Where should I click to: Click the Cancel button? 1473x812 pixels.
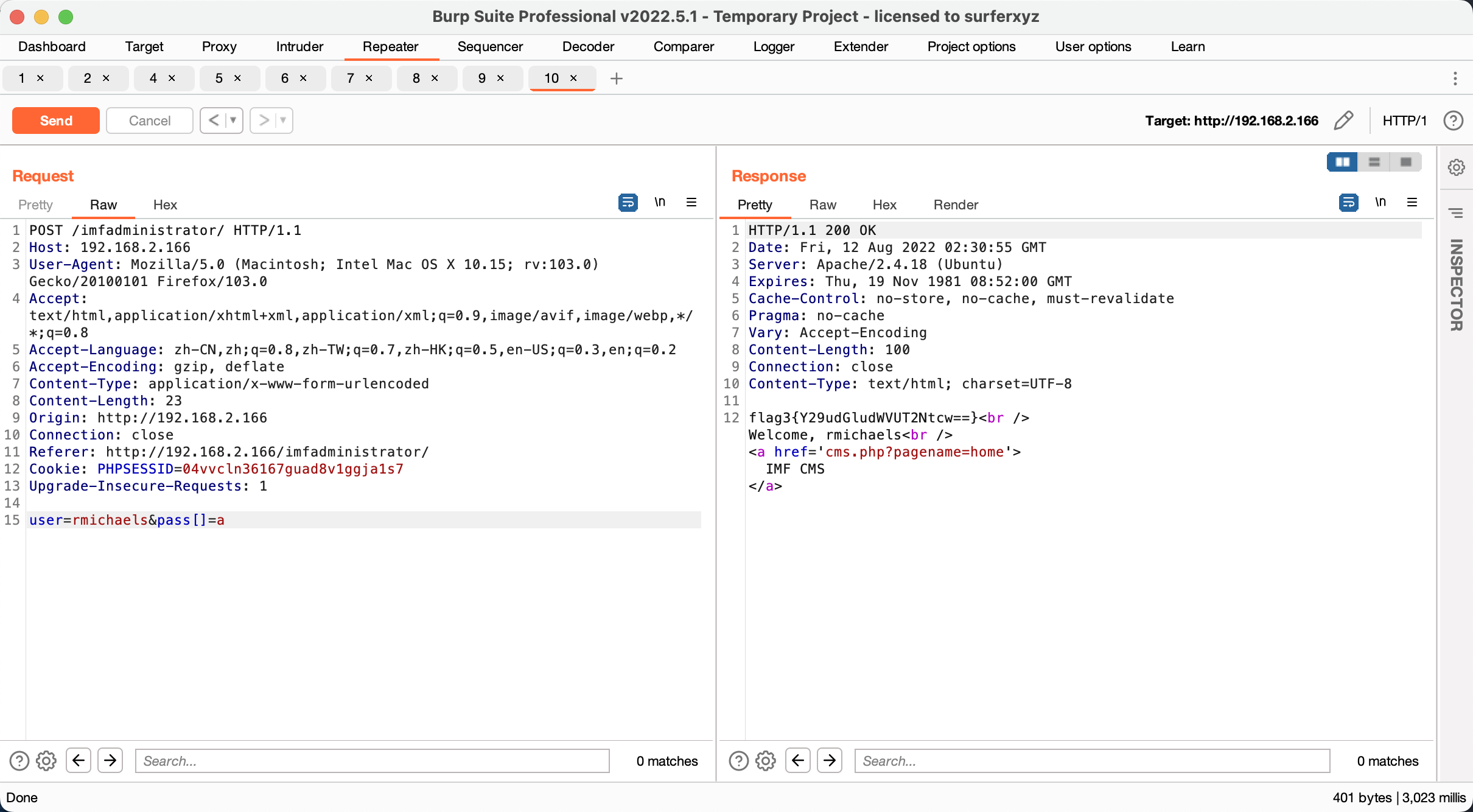[x=150, y=121]
